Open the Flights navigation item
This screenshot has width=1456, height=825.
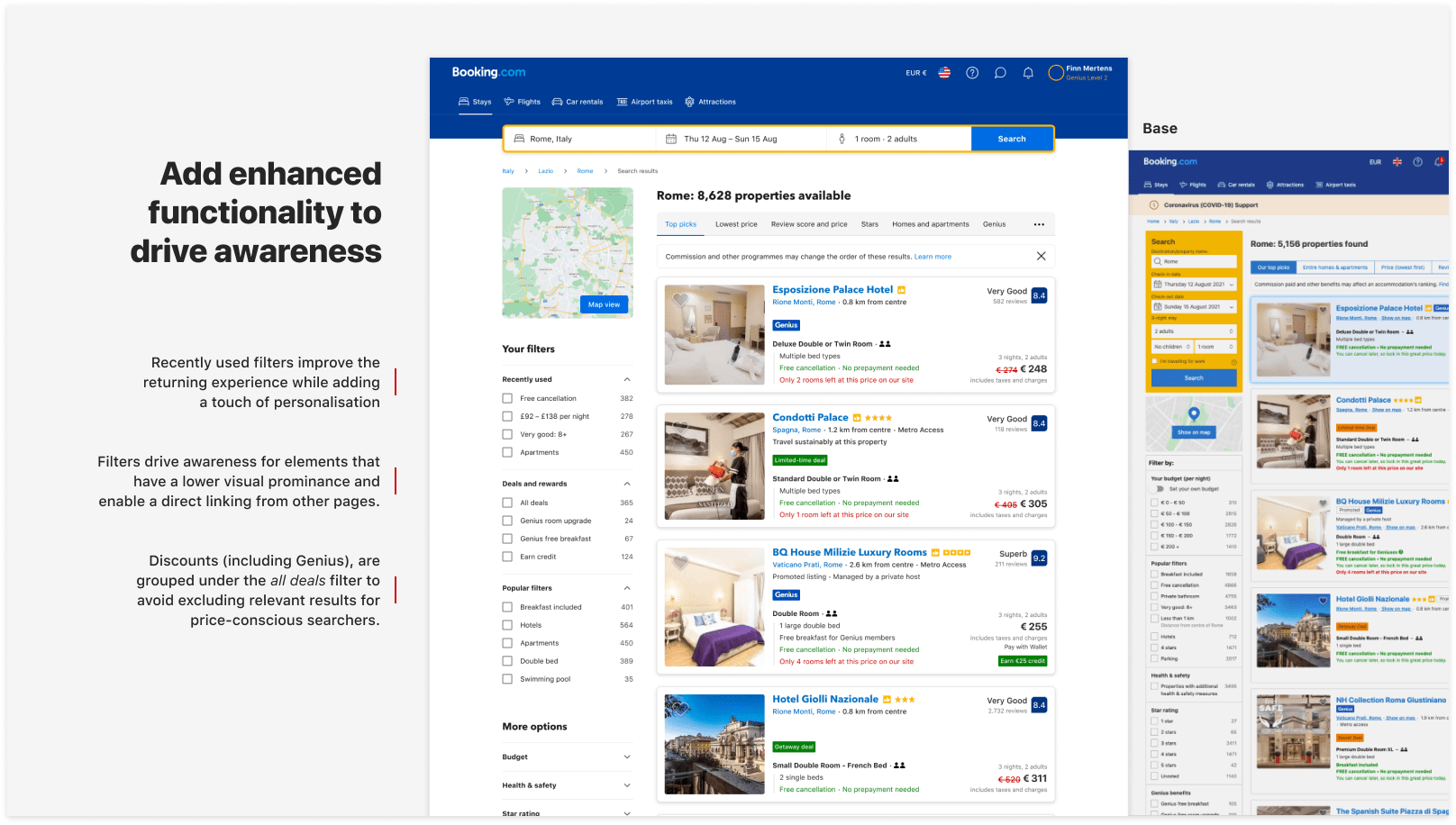[x=523, y=102]
